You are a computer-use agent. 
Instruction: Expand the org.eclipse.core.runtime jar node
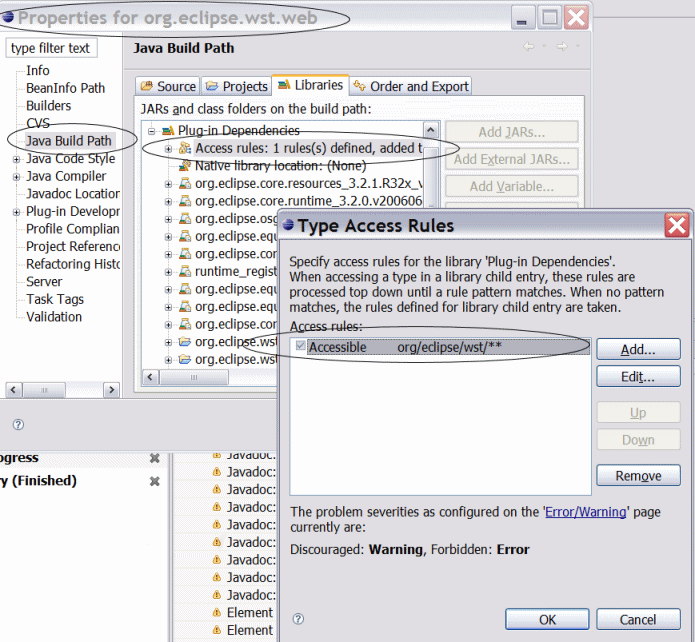[x=168, y=202]
